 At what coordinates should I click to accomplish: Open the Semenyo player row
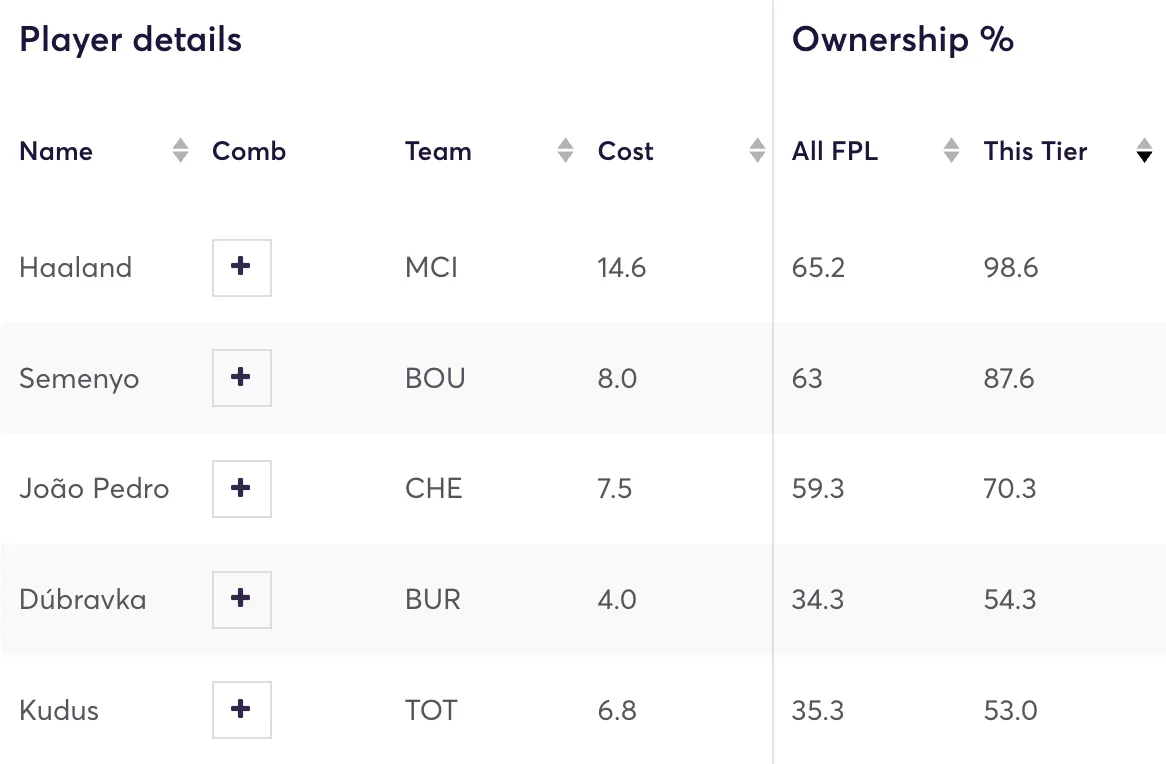(79, 379)
